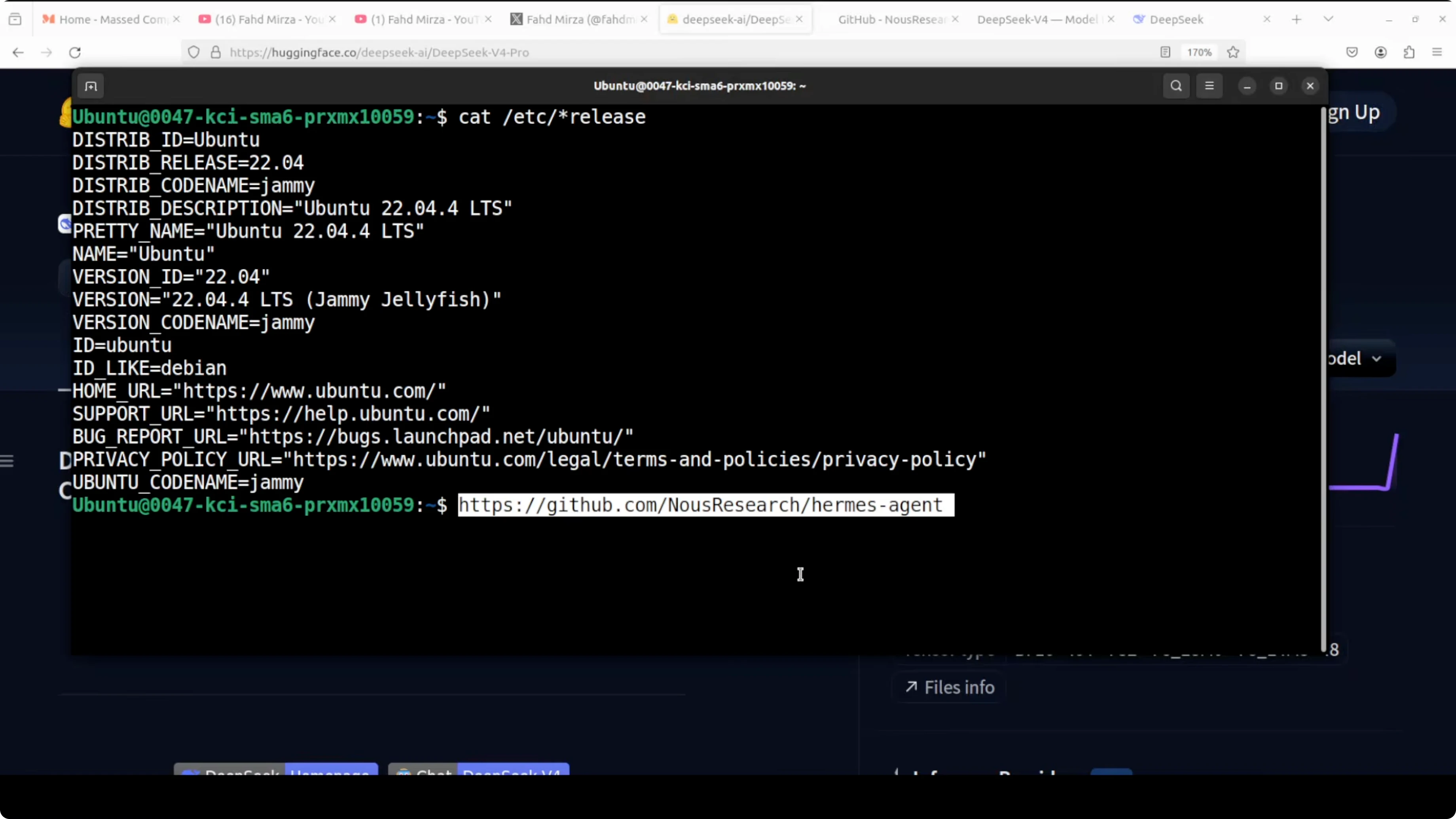Bookmark this page with star icon
This screenshot has height=819, width=1456.
(1233, 53)
